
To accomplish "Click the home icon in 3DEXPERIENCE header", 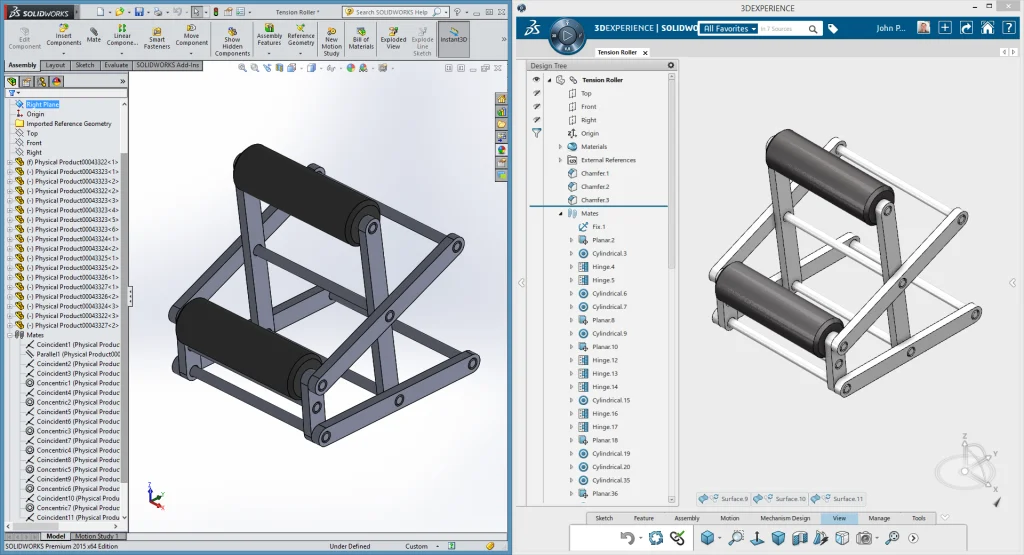I will click(x=987, y=28).
